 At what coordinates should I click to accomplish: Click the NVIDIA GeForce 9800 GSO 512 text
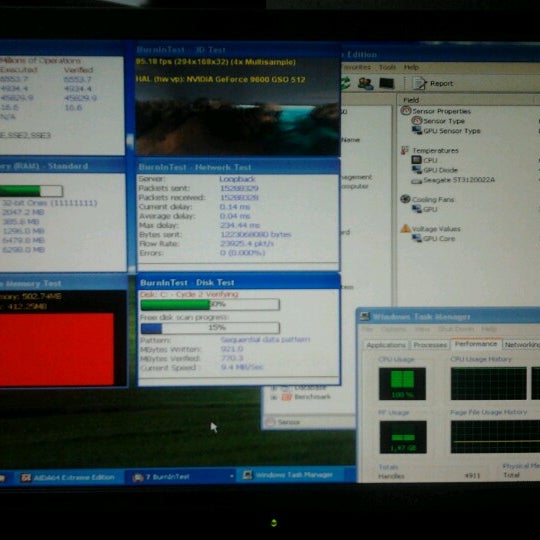246,80
